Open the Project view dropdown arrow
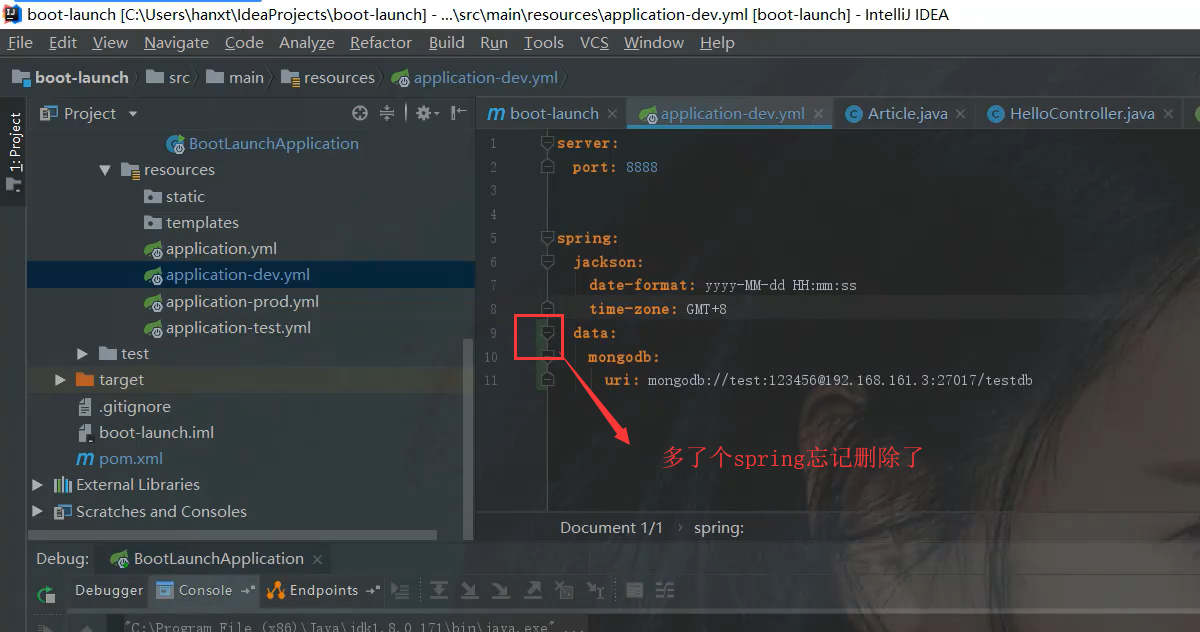 (x=133, y=114)
